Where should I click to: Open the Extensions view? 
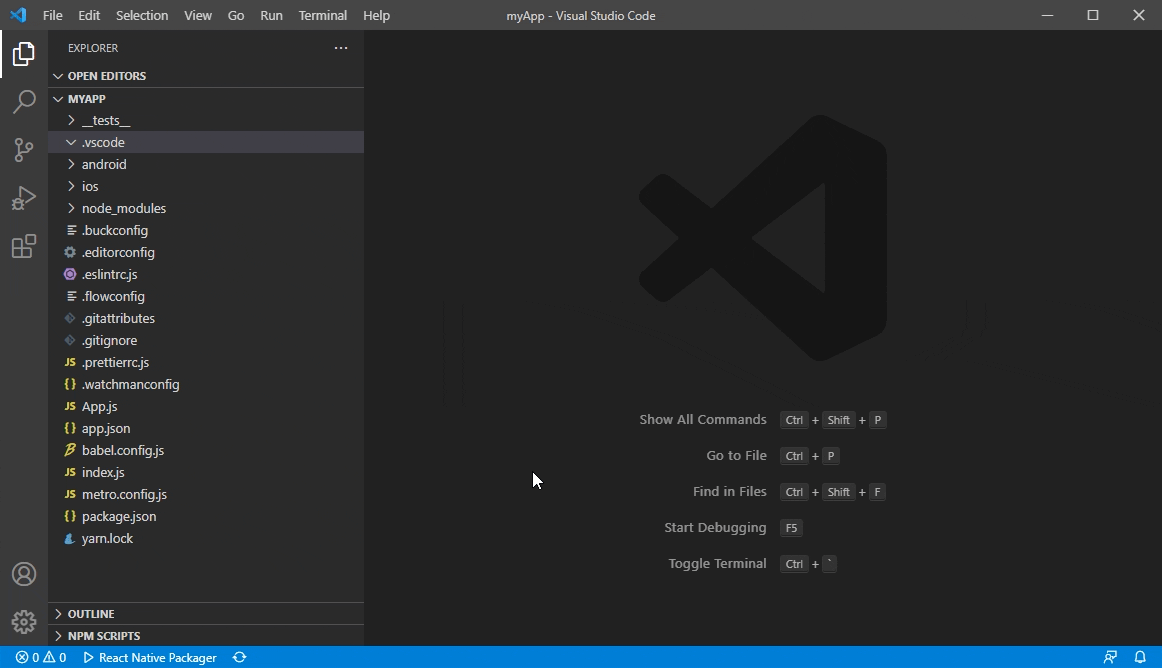pos(24,246)
